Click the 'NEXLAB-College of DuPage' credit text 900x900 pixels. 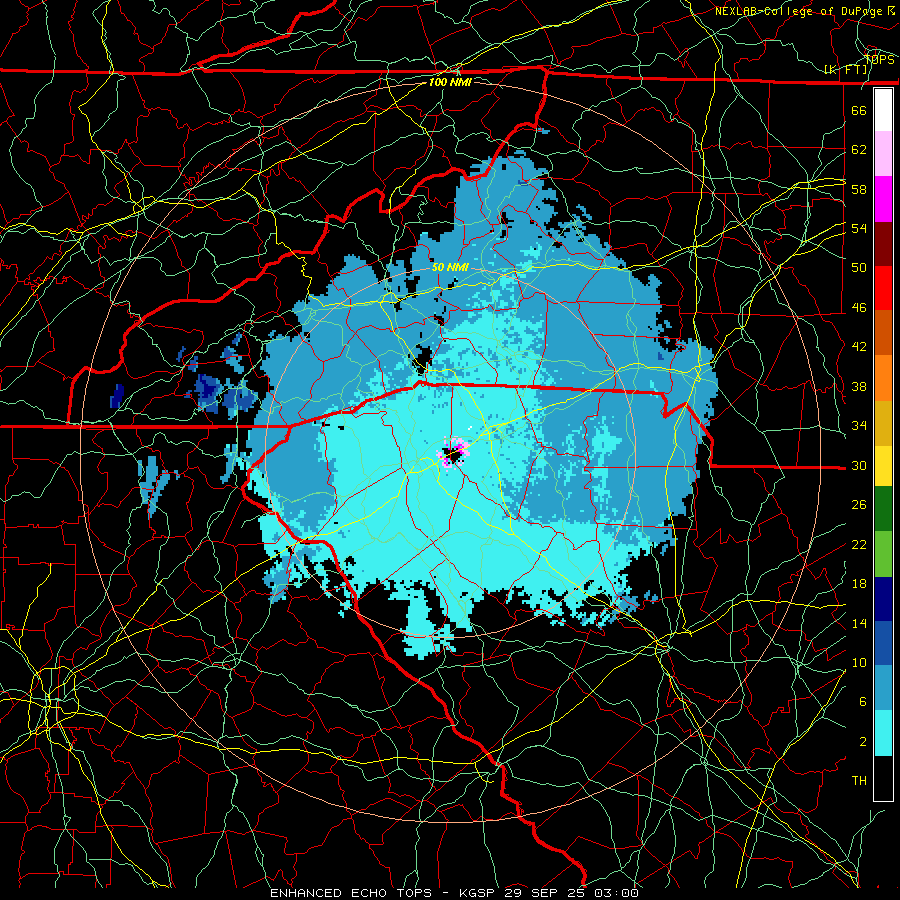(799, 11)
